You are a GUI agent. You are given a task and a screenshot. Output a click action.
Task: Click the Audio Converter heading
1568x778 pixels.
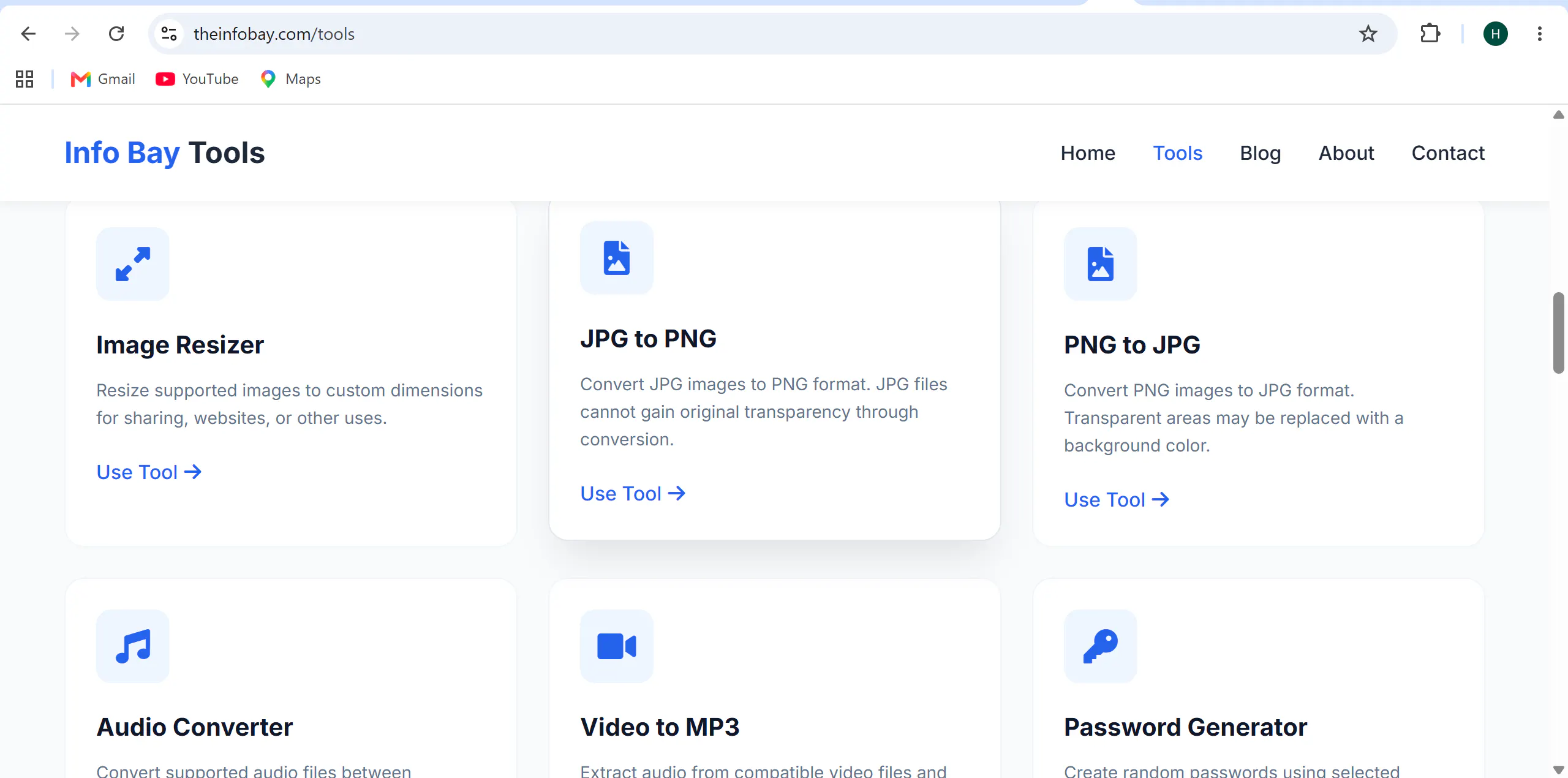[x=195, y=727]
